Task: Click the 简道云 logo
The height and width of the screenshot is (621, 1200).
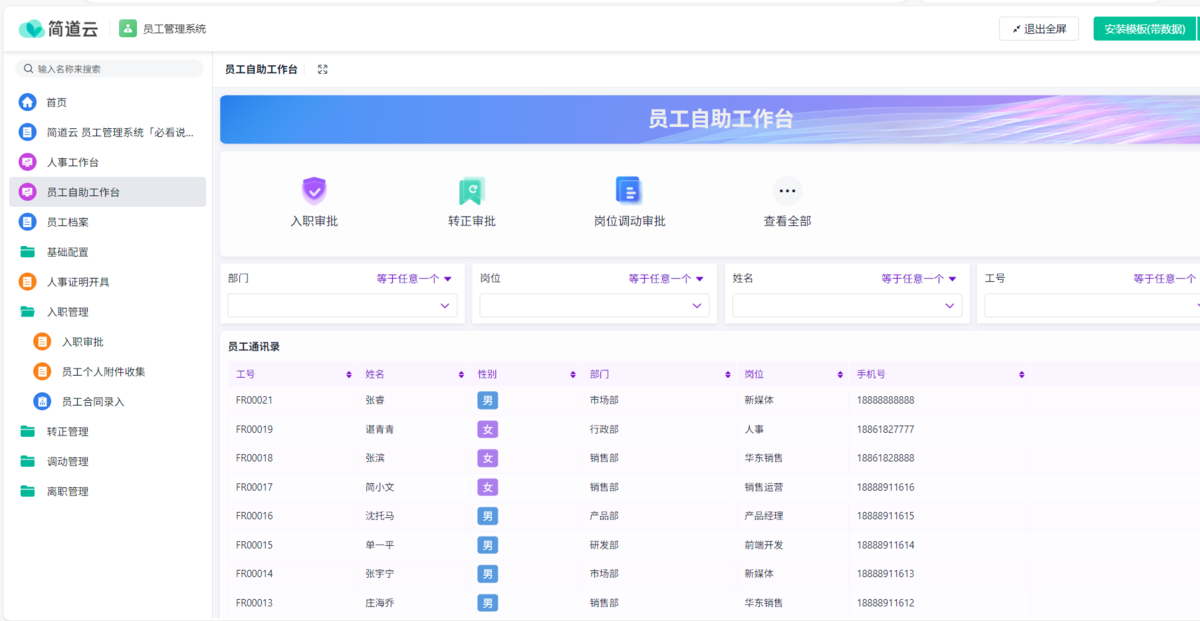Action: pyautogui.click(x=58, y=29)
